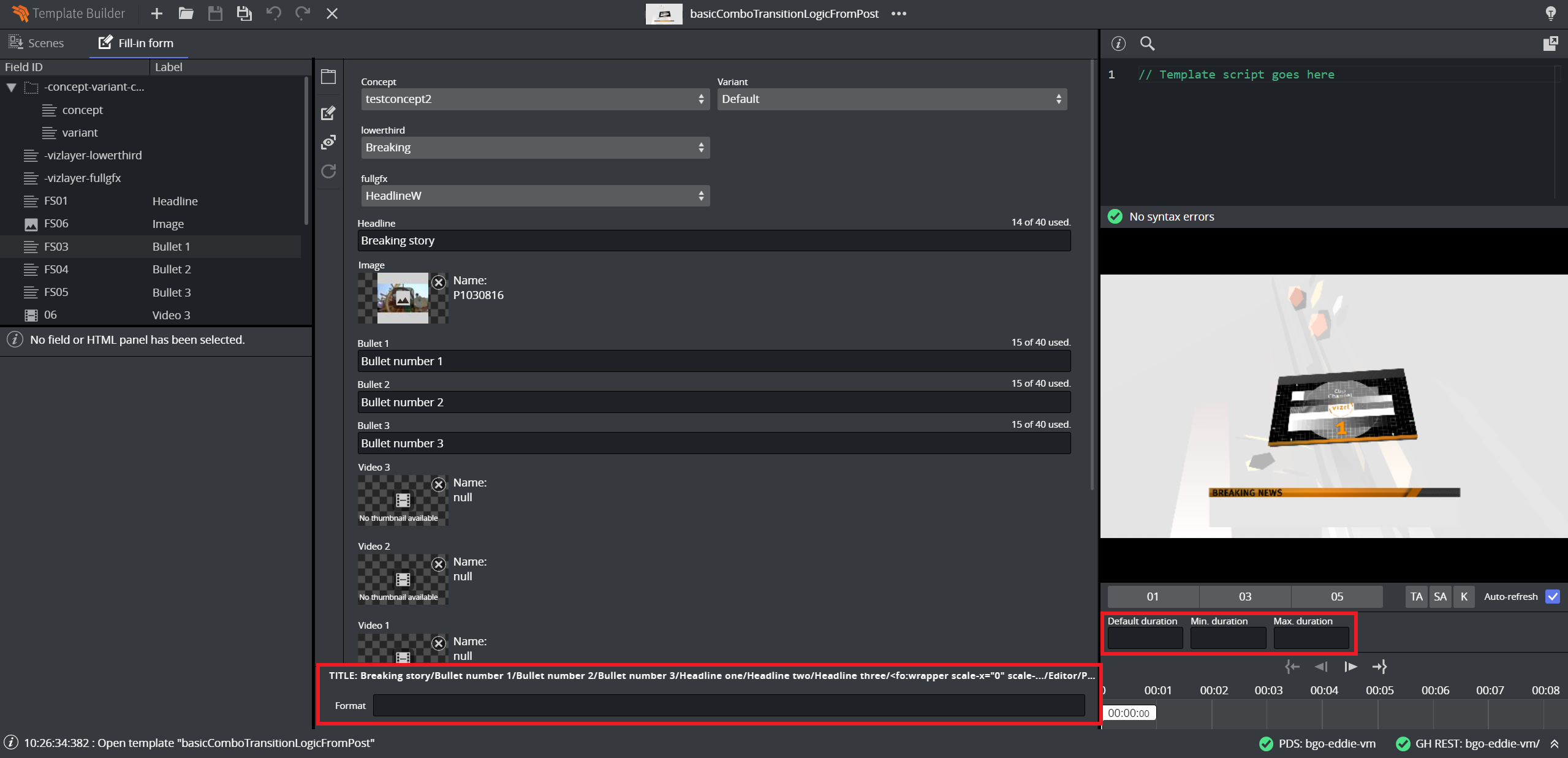The height and width of the screenshot is (758, 1568).
Task: Remove the P1030816 image with its X button
Action: coord(439,282)
